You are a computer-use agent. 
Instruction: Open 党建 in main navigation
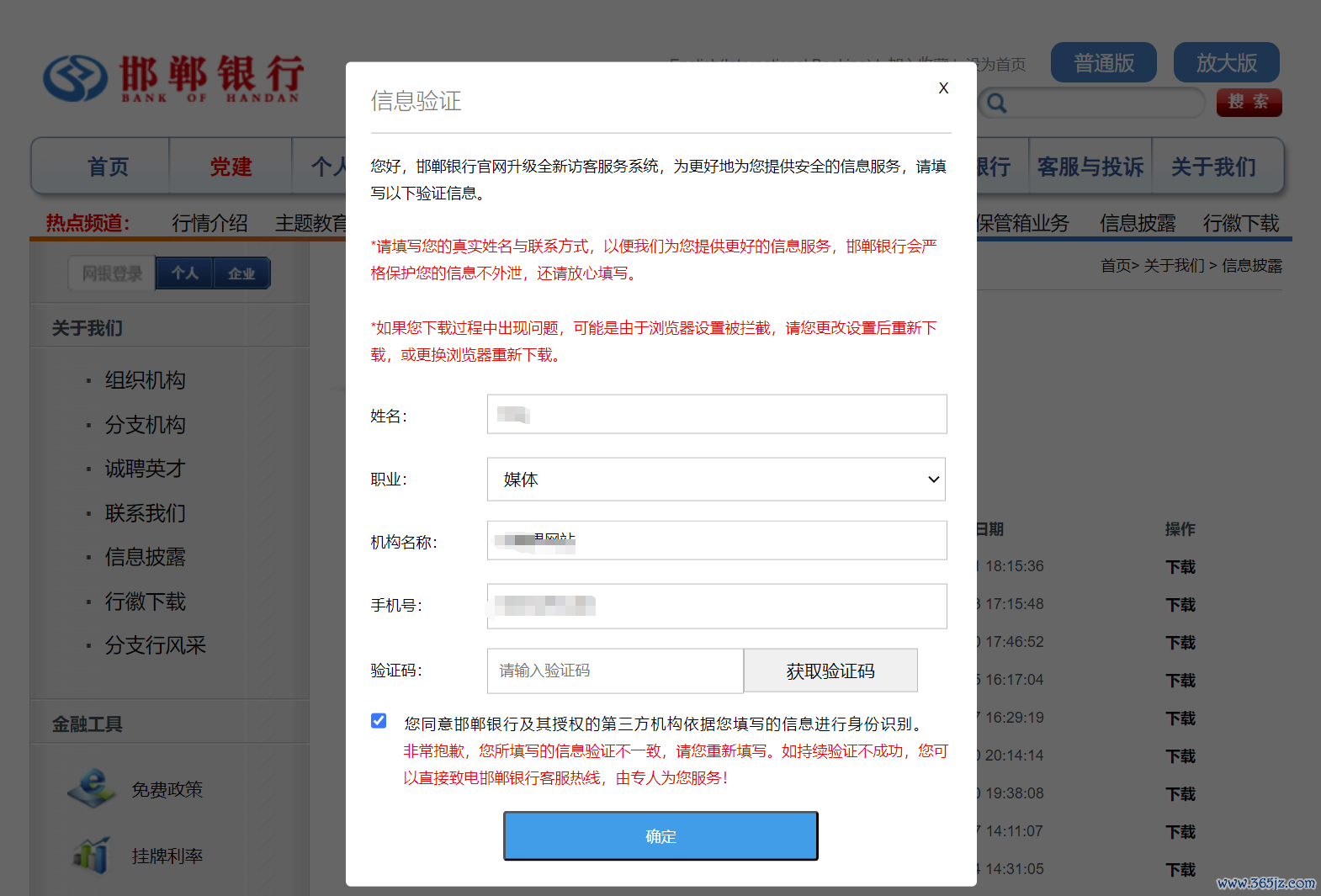(x=231, y=167)
